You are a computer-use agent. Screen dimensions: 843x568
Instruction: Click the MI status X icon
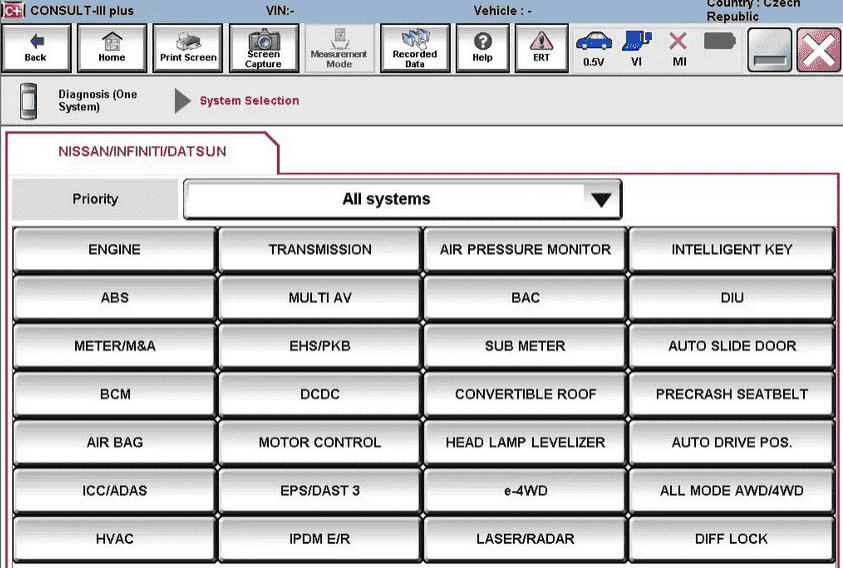pos(678,47)
